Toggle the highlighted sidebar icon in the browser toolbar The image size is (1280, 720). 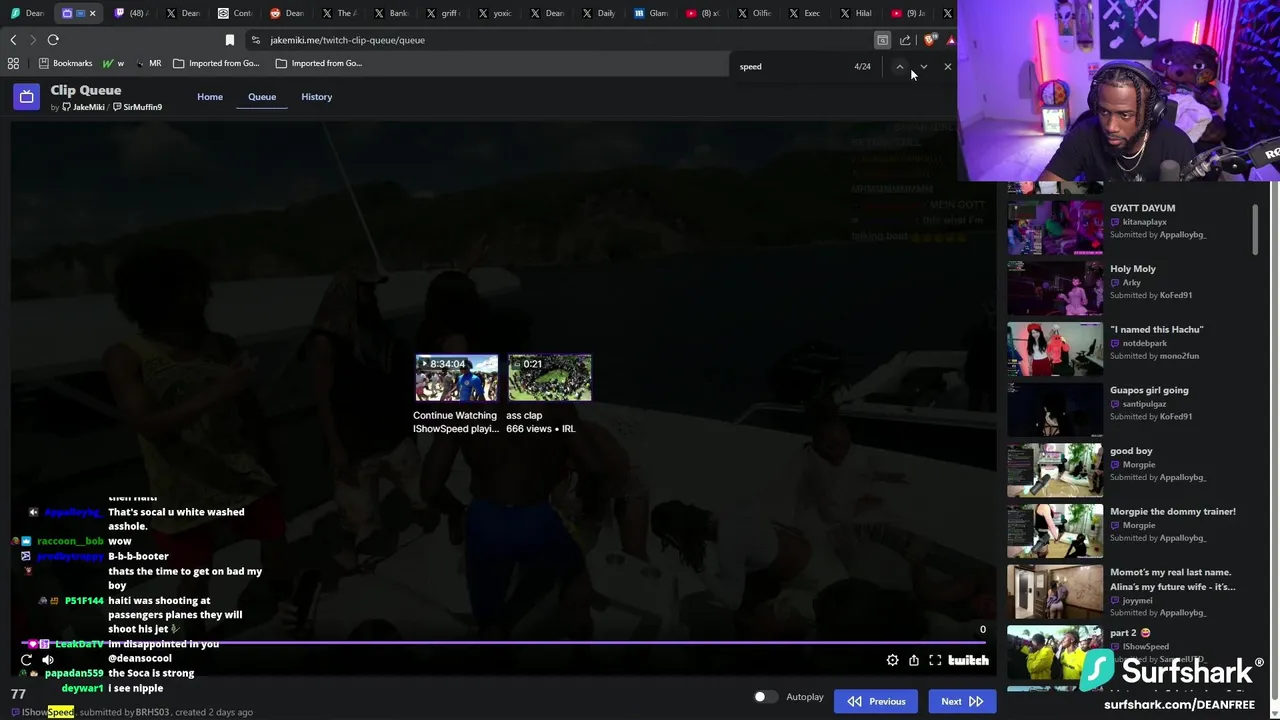(x=882, y=40)
